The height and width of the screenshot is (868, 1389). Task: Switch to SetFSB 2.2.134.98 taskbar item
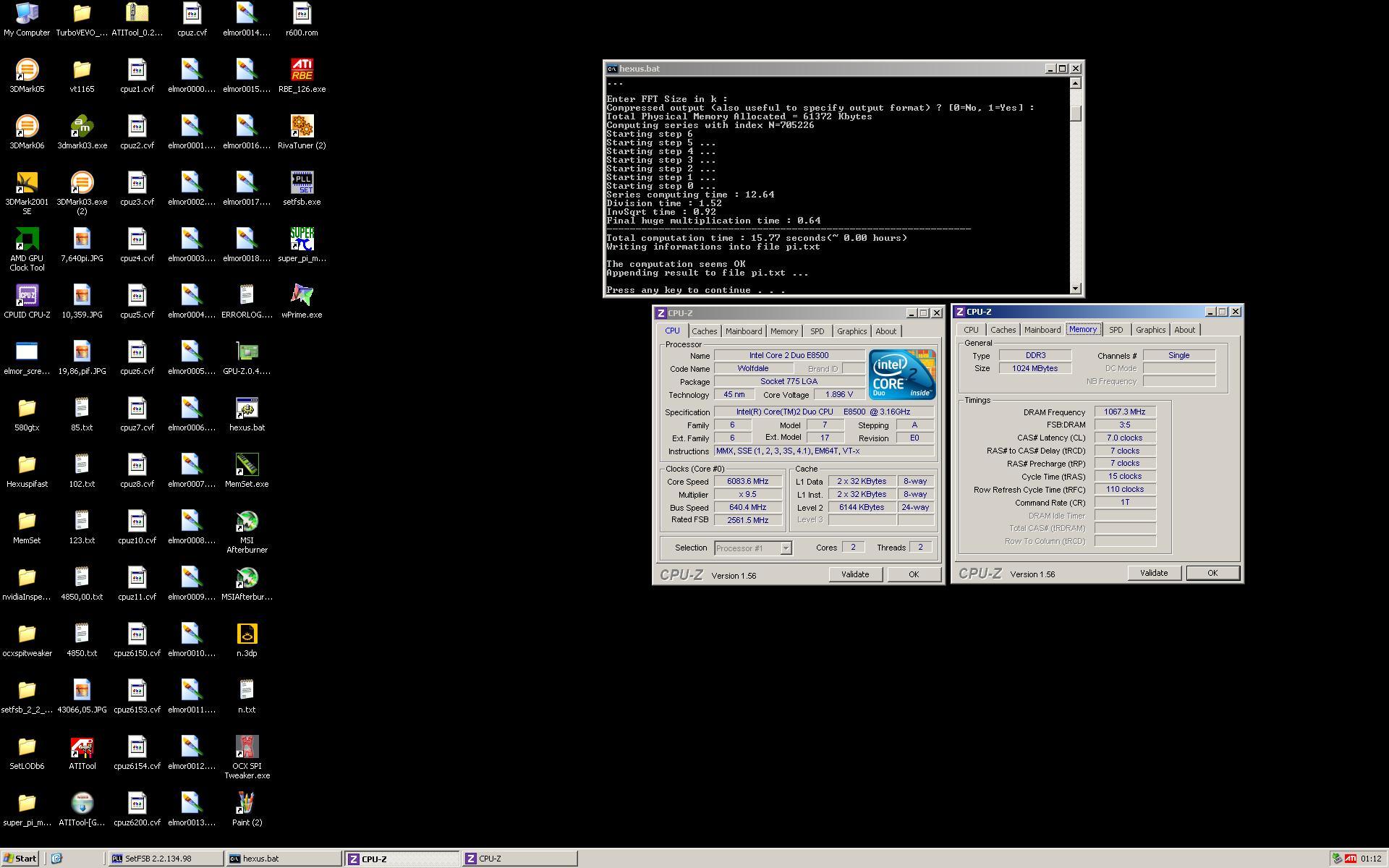pos(166,859)
